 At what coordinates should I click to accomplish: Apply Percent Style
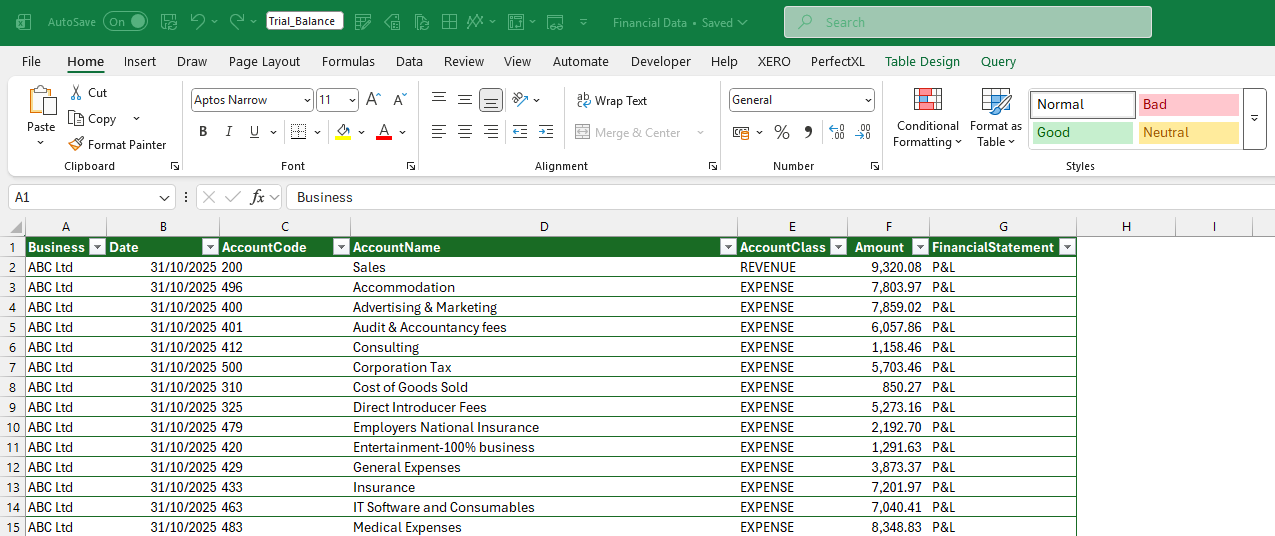pos(782,132)
